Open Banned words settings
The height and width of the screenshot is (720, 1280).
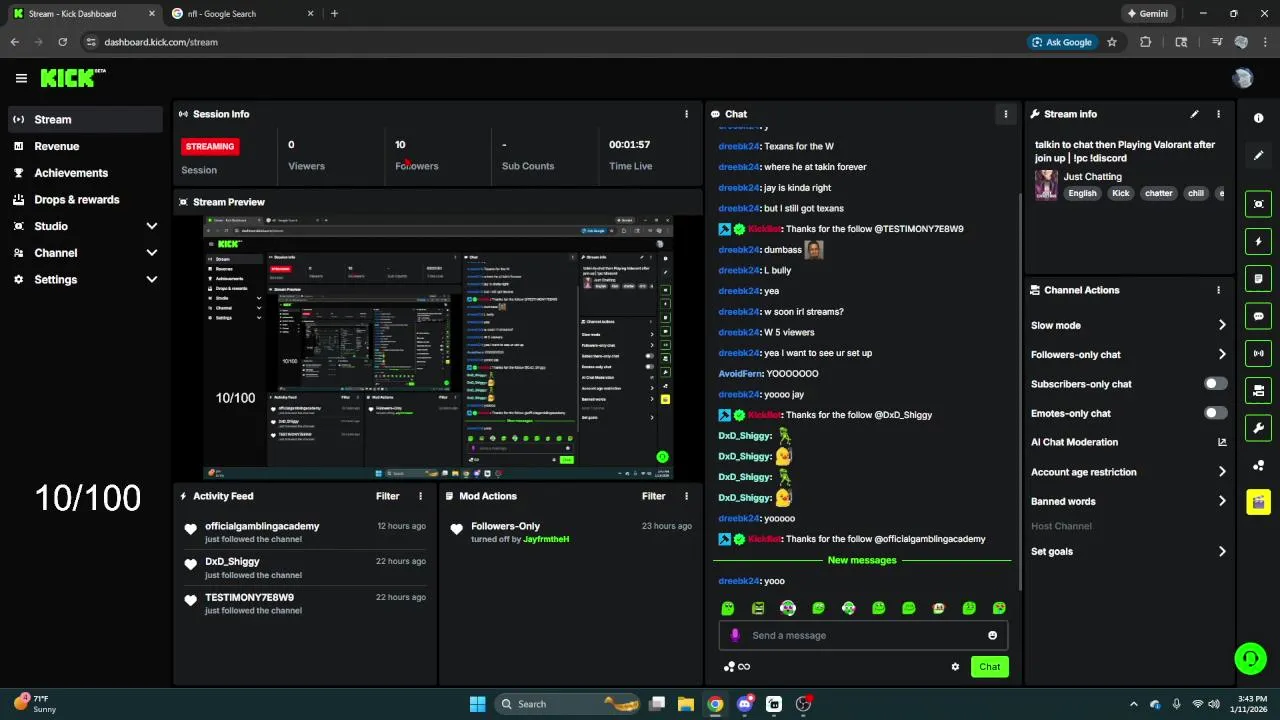[1129, 501]
